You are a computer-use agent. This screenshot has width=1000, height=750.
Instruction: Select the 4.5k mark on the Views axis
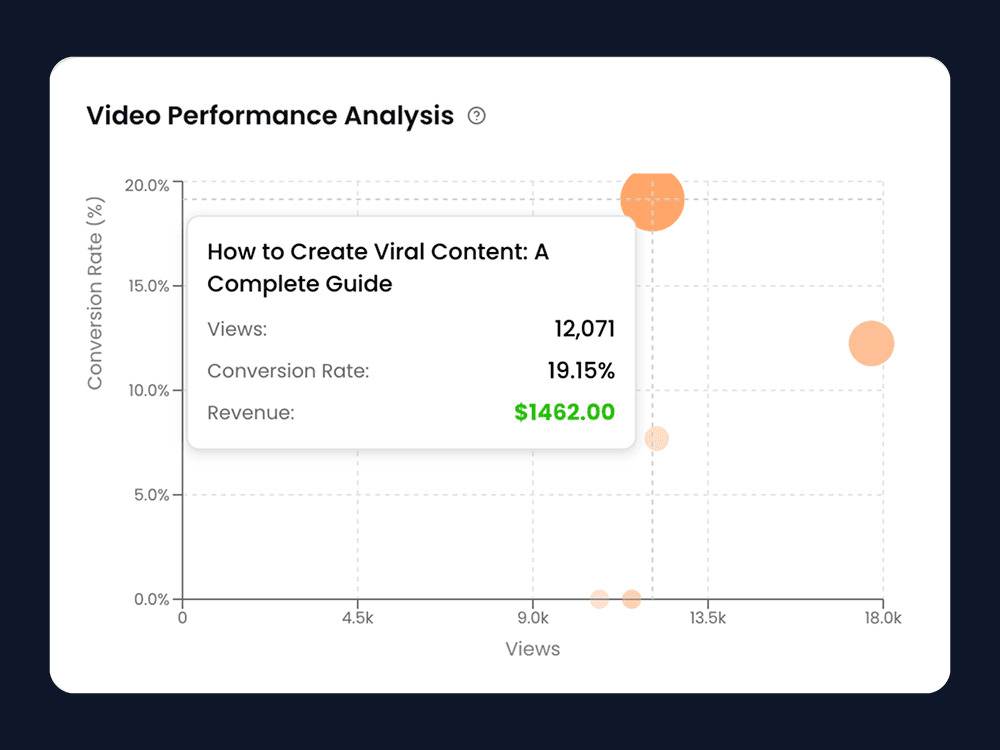358,618
